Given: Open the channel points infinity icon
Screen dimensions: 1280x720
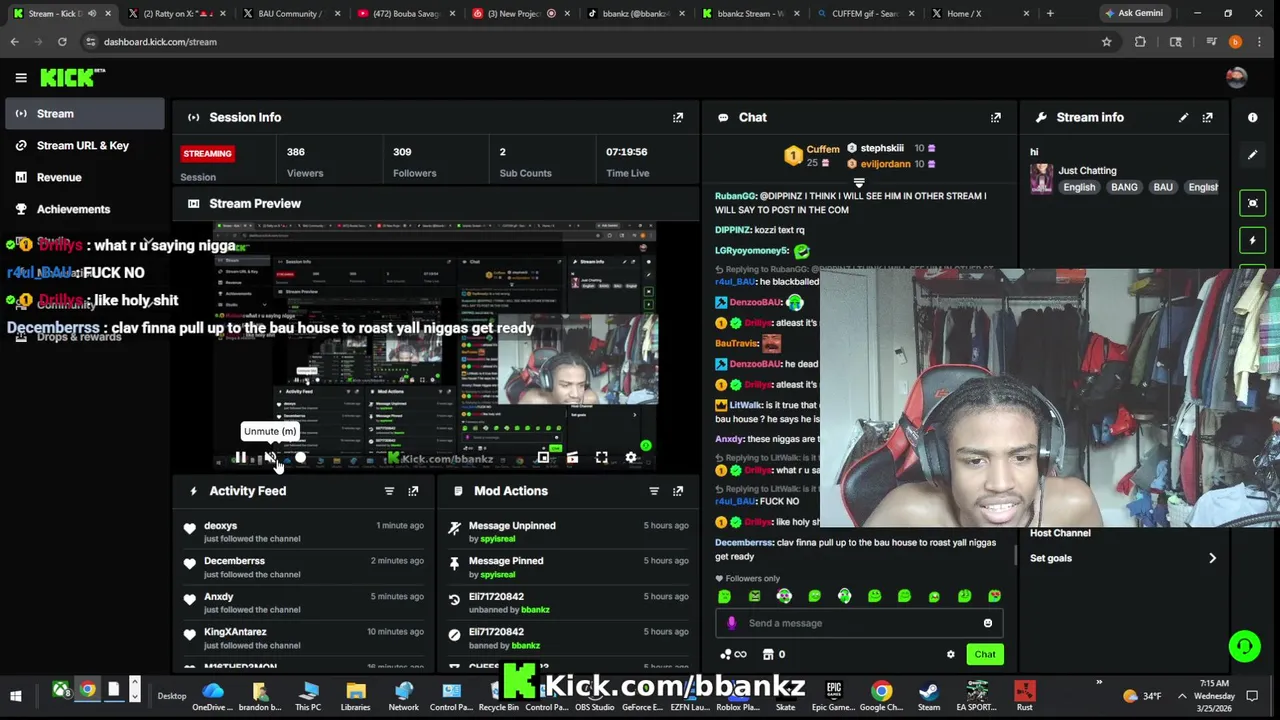Looking at the screenshot, I should [x=733, y=654].
